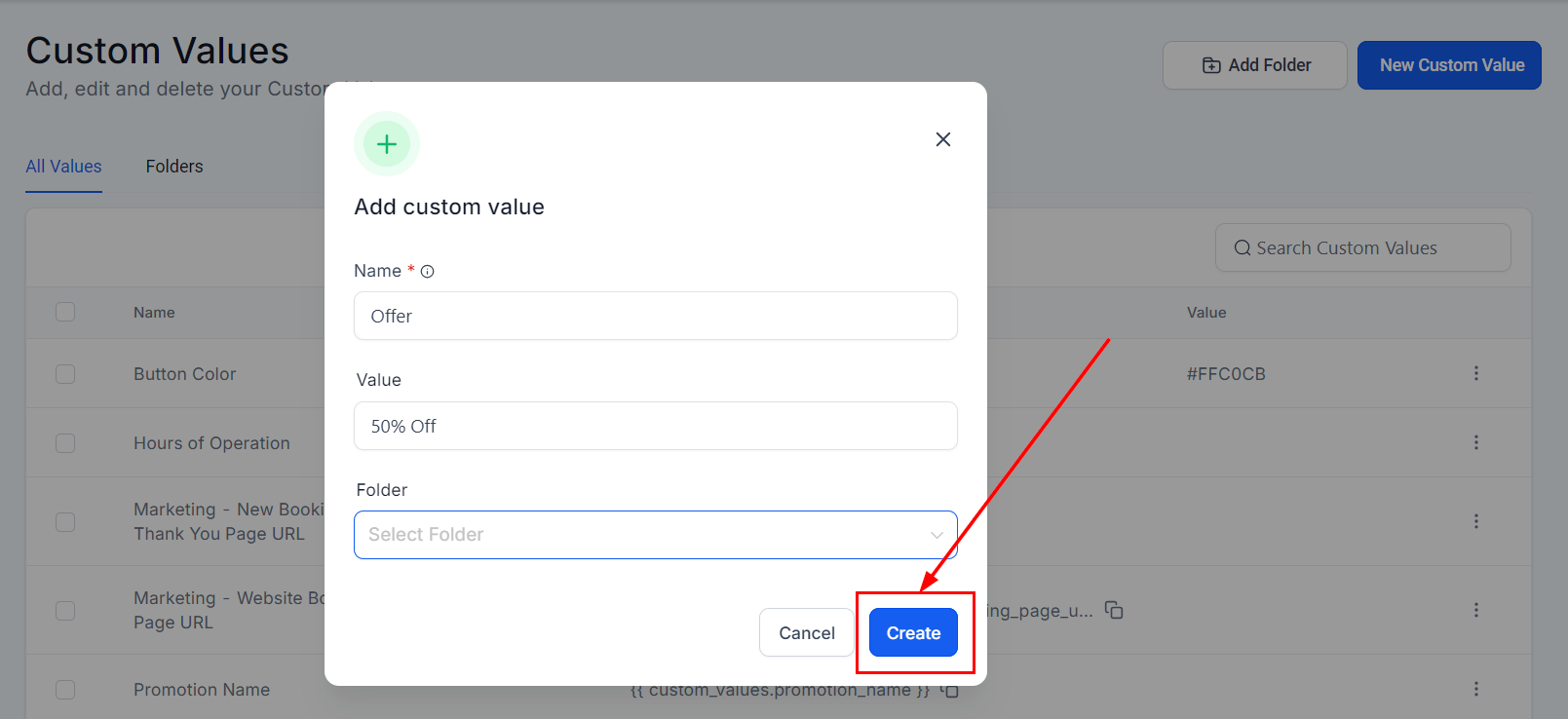
Task: Copy the Promotion Name custom value key
Action: (950, 691)
